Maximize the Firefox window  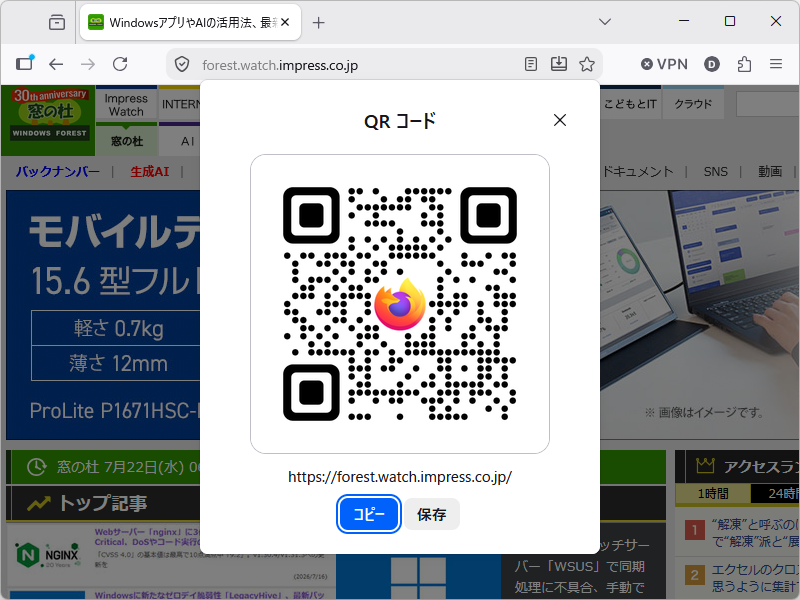point(730,21)
